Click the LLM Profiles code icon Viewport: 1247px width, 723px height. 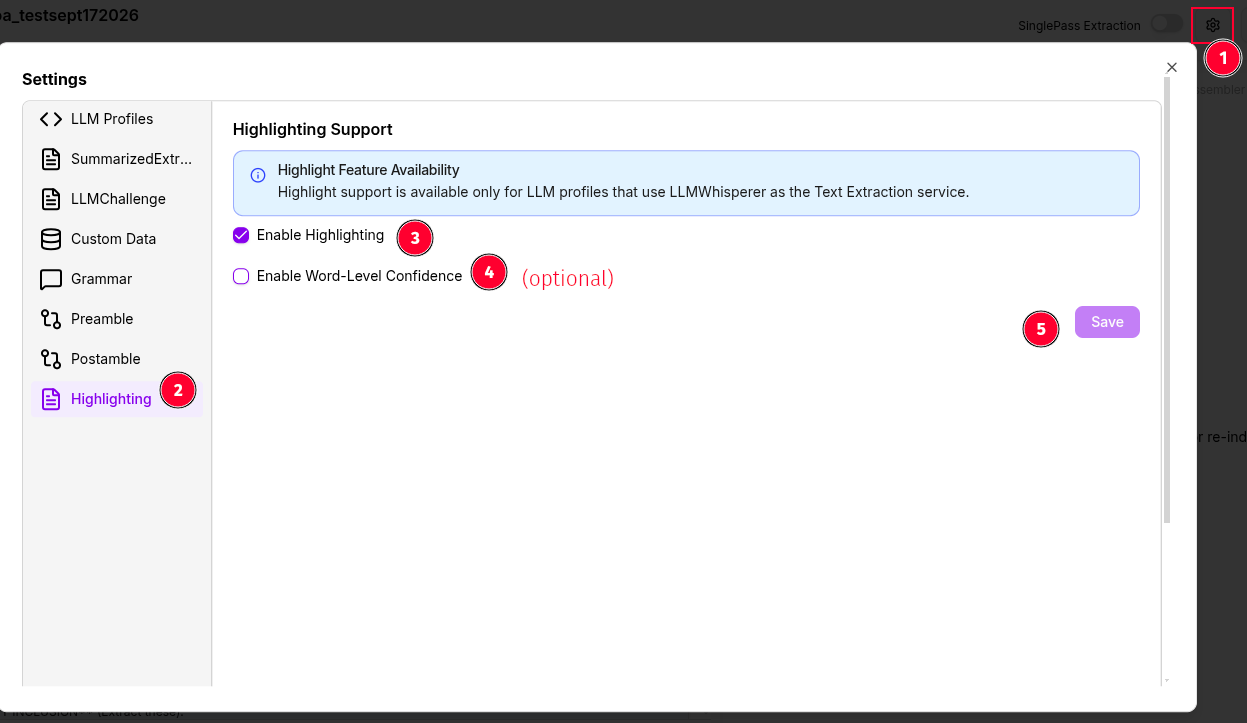click(50, 119)
